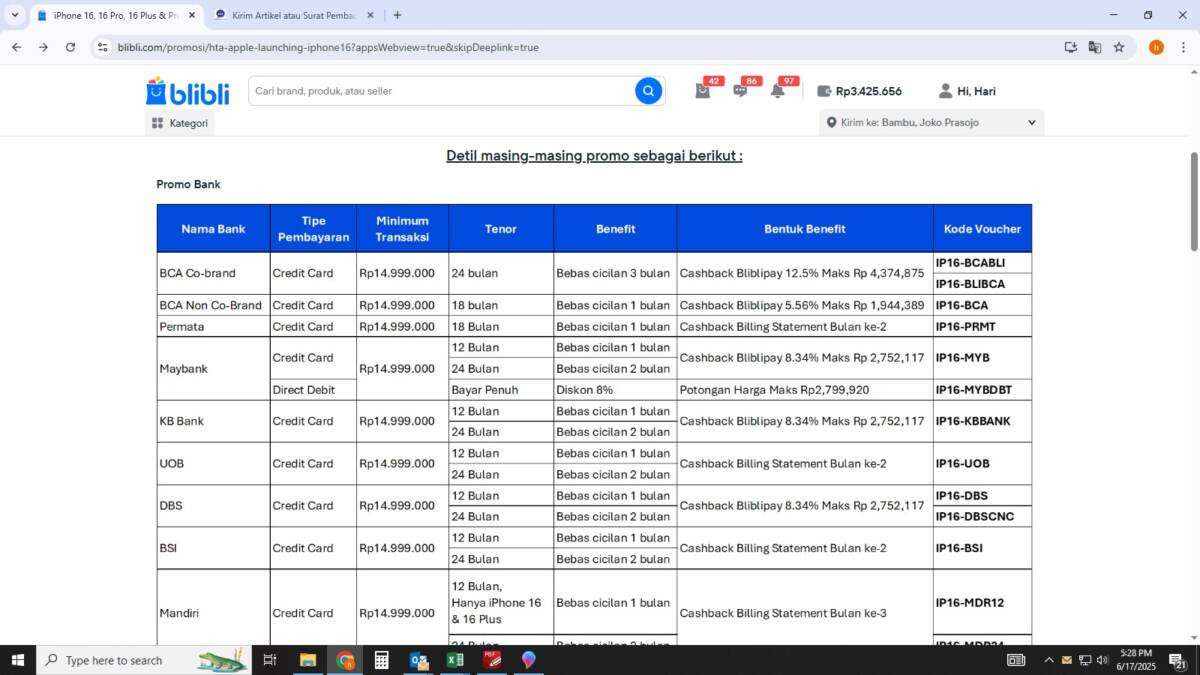Viewport: 1200px width, 675px height.
Task: Select voucher code IP16-MYBDBT
Action: (x=973, y=390)
